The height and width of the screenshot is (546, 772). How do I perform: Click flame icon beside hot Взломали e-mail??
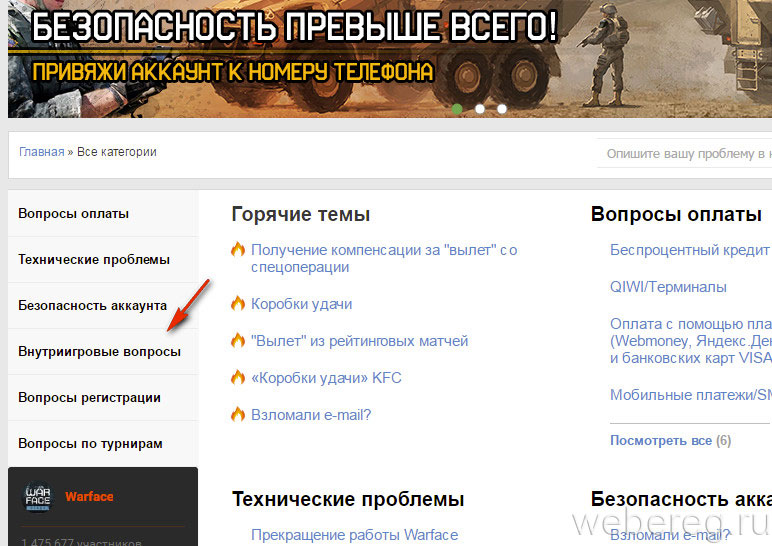238,415
